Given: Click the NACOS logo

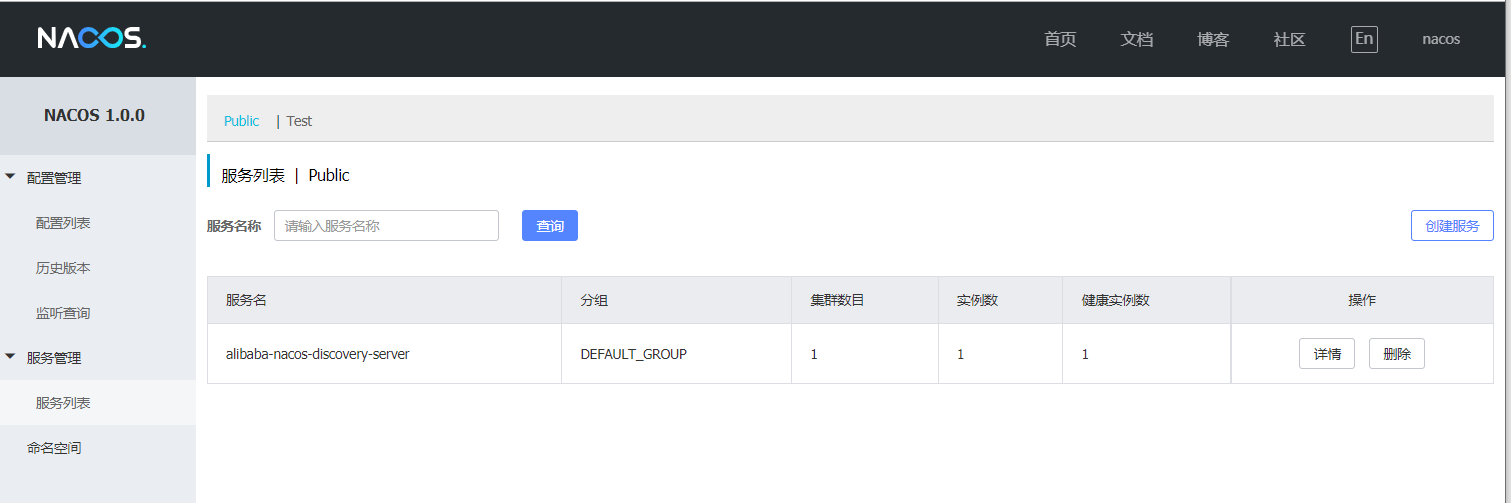Looking at the screenshot, I should click(92, 38).
